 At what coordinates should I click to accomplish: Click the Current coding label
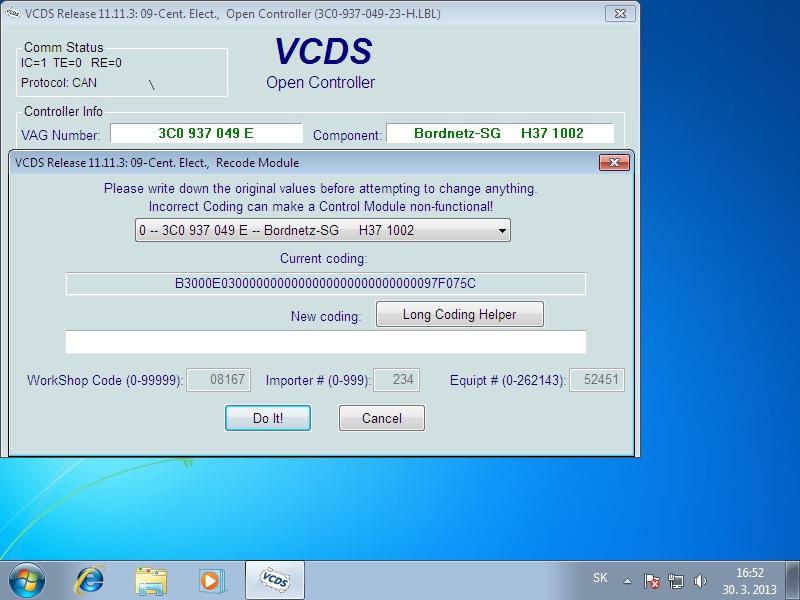coord(323,259)
